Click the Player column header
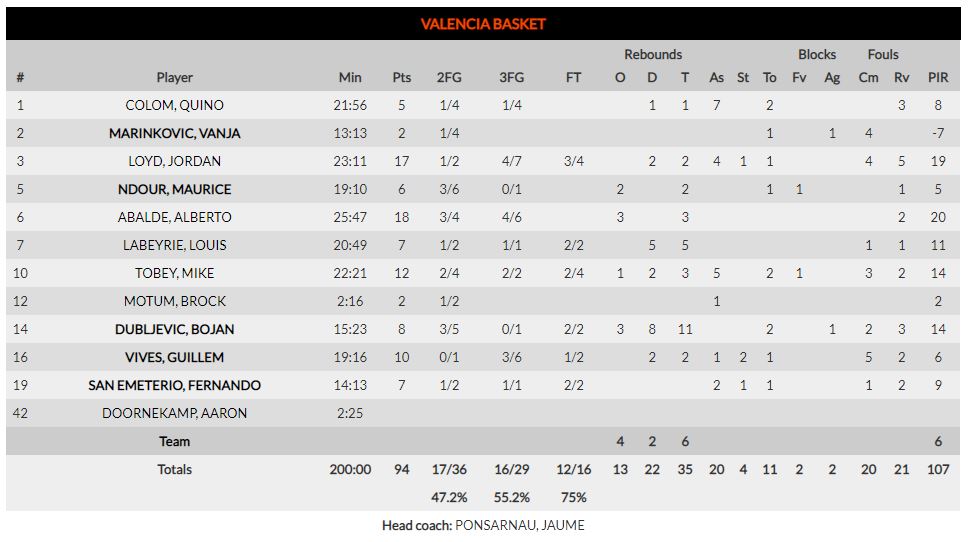Image resolution: width=968 pixels, height=542 pixels. pos(175,77)
